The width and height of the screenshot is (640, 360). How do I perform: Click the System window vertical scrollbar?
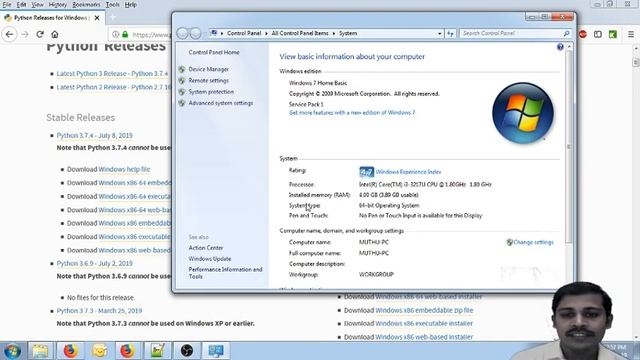coord(569,147)
